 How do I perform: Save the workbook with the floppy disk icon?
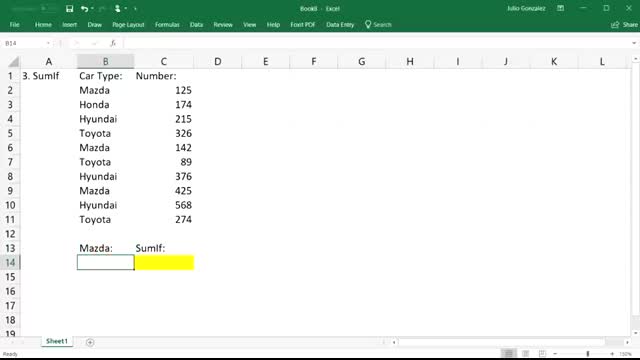pos(69,9)
